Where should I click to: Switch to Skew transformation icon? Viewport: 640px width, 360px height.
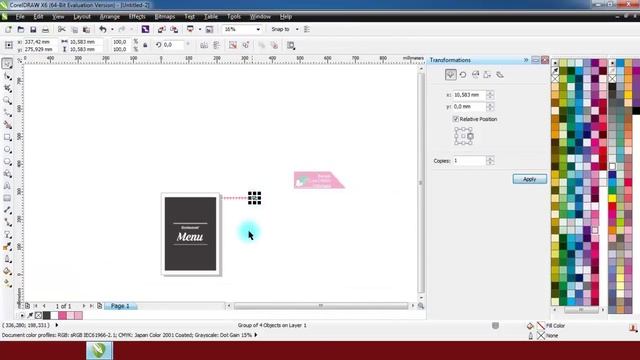500,75
